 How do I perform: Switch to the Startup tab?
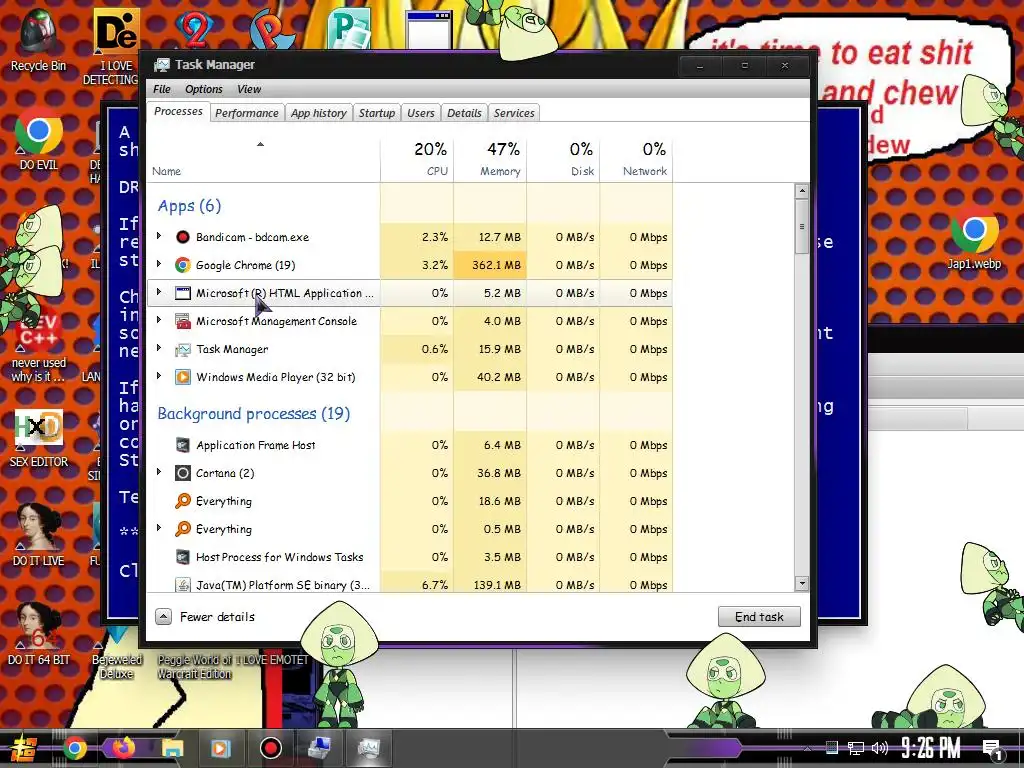[x=377, y=113]
